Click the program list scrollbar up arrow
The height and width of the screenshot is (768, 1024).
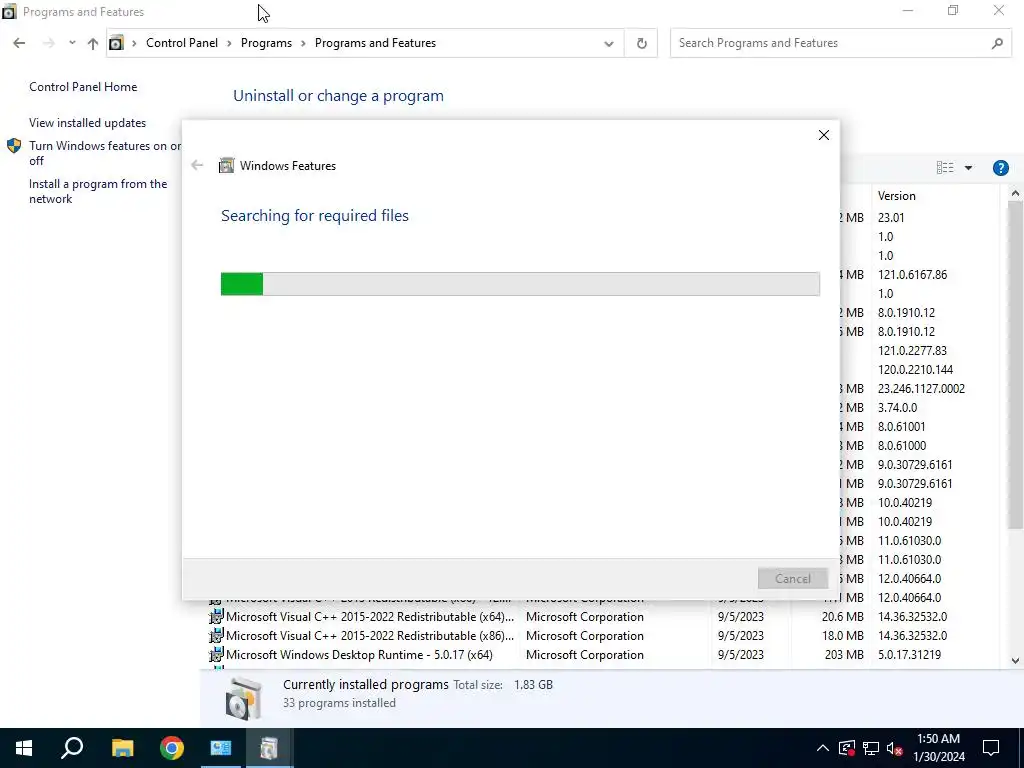(x=1015, y=193)
